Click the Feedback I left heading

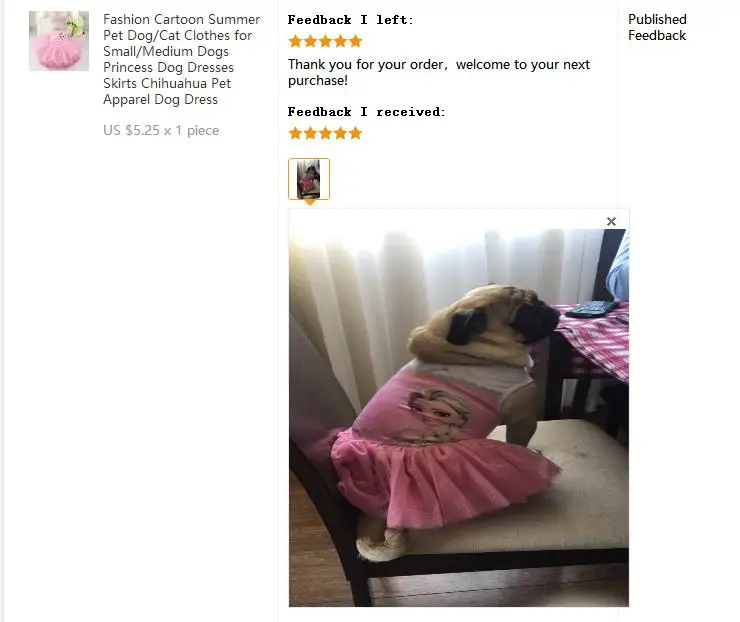pyautogui.click(x=350, y=20)
